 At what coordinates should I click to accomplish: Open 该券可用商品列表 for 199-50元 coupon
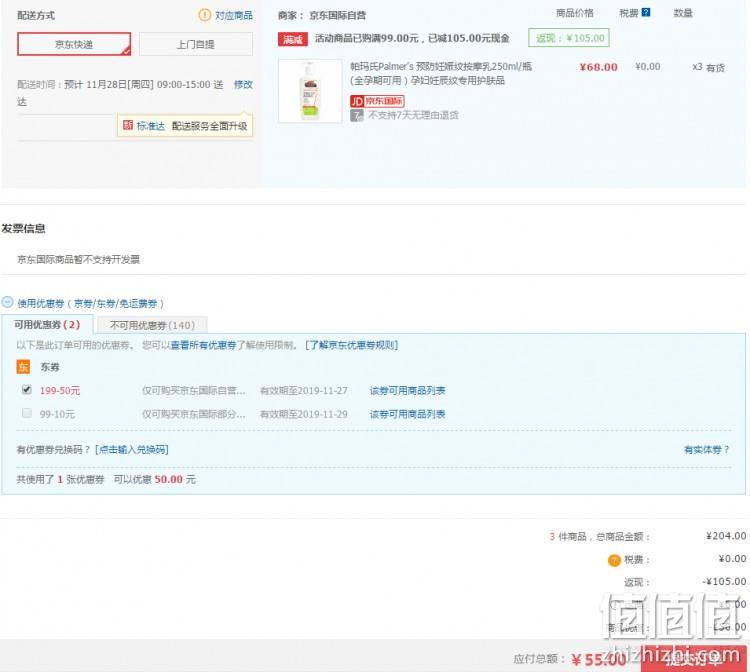(408, 390)
